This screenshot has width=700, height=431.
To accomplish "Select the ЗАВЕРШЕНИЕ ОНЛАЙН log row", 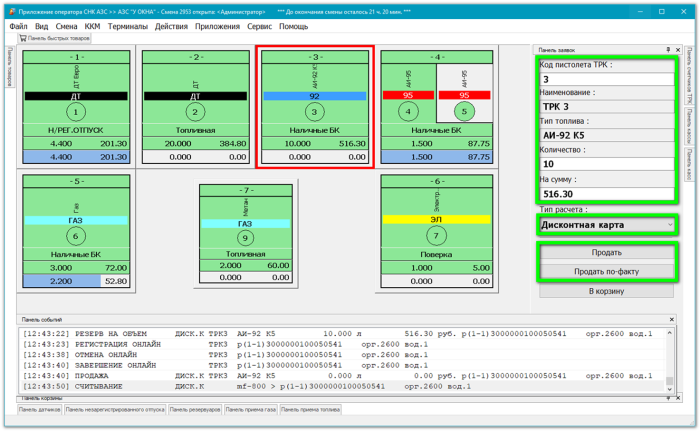I will click(x=342, y=365).
